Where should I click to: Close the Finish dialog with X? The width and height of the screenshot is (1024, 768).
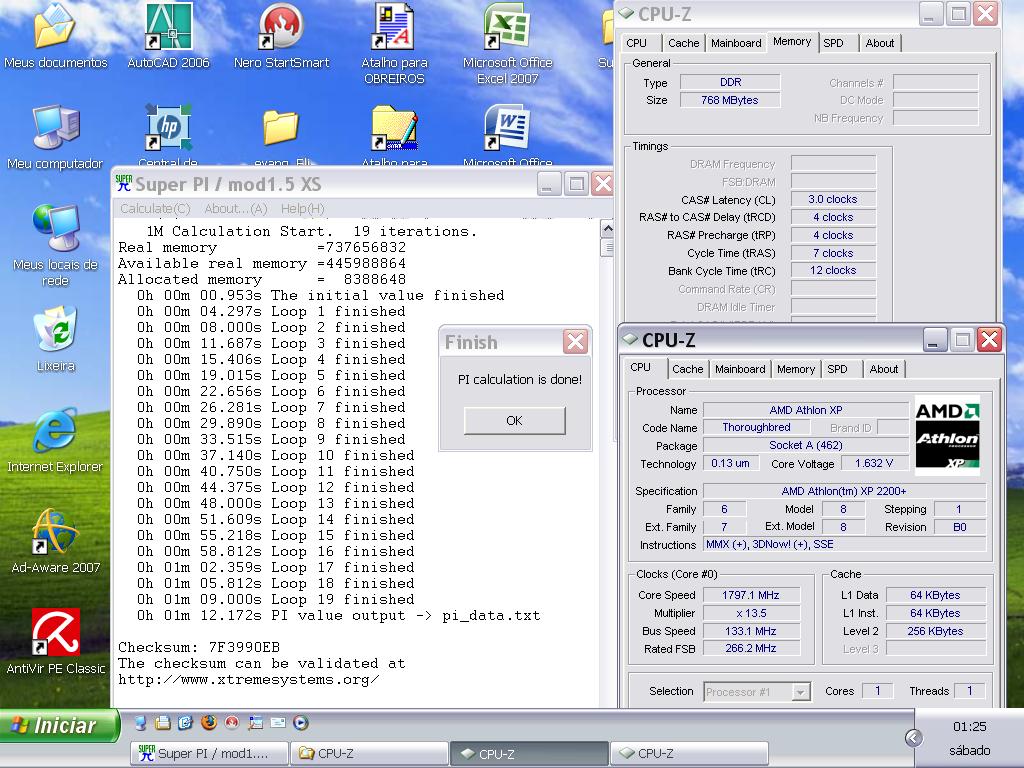575,342
